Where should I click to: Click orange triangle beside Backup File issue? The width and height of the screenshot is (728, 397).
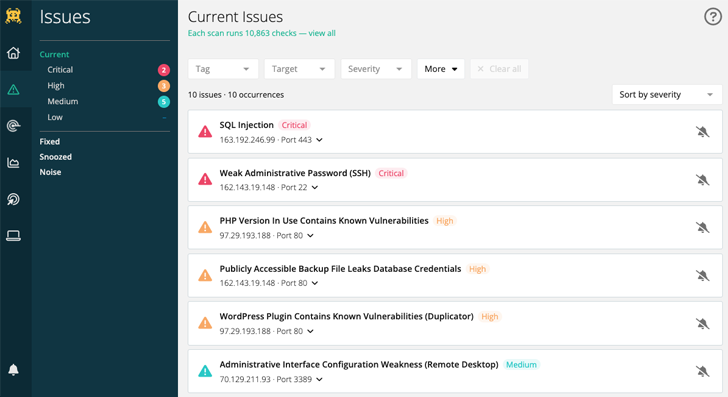pyautogui.click(x=205, y=276)
